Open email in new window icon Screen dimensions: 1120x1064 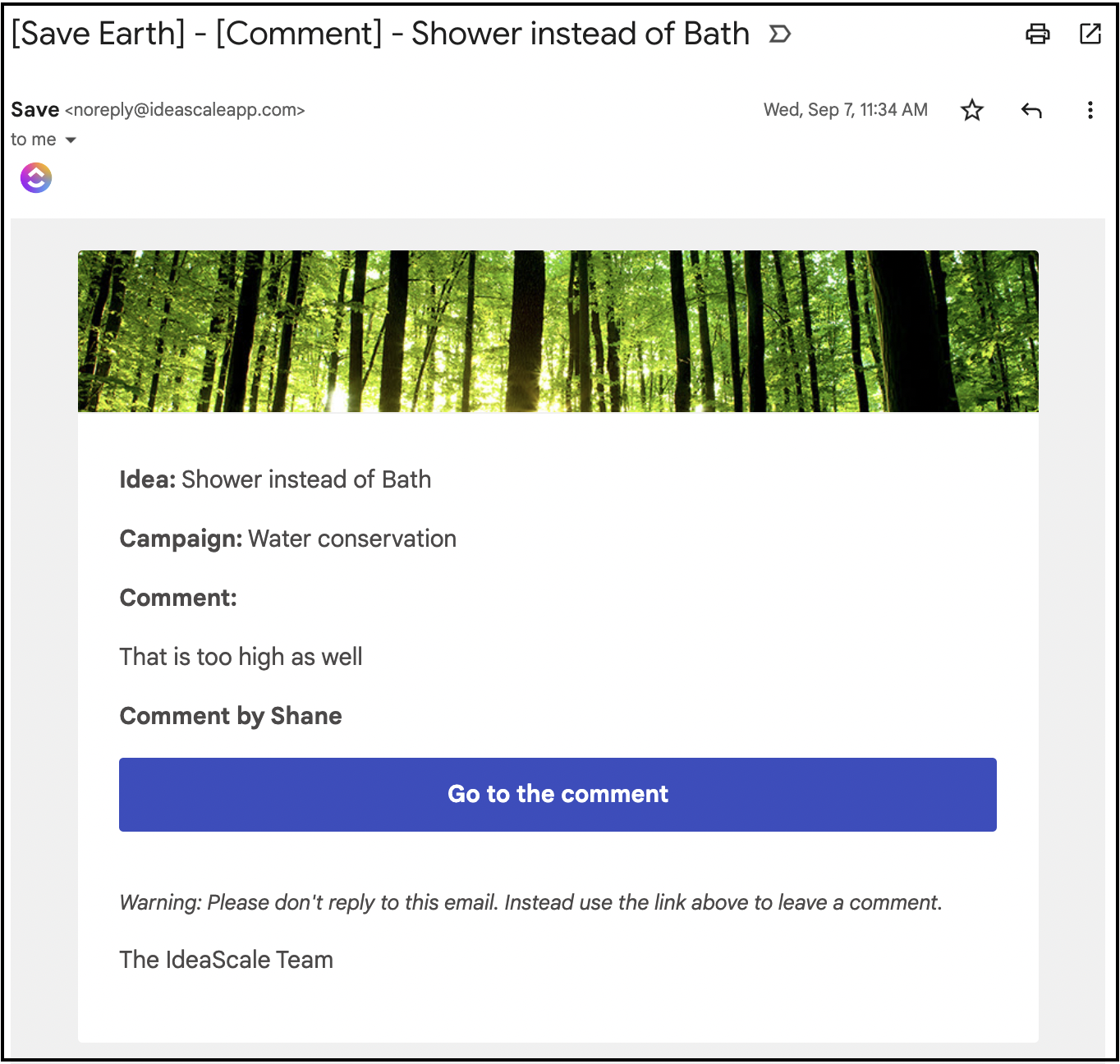(x=1090, y=34)
